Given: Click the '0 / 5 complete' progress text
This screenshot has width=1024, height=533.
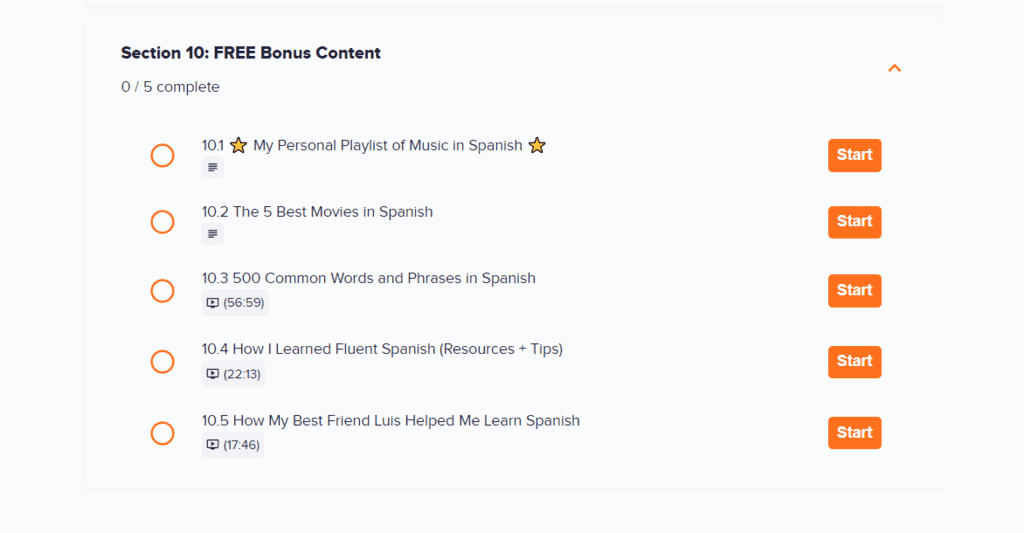Looking at the screenshot, I should click(x=170, y=87).
